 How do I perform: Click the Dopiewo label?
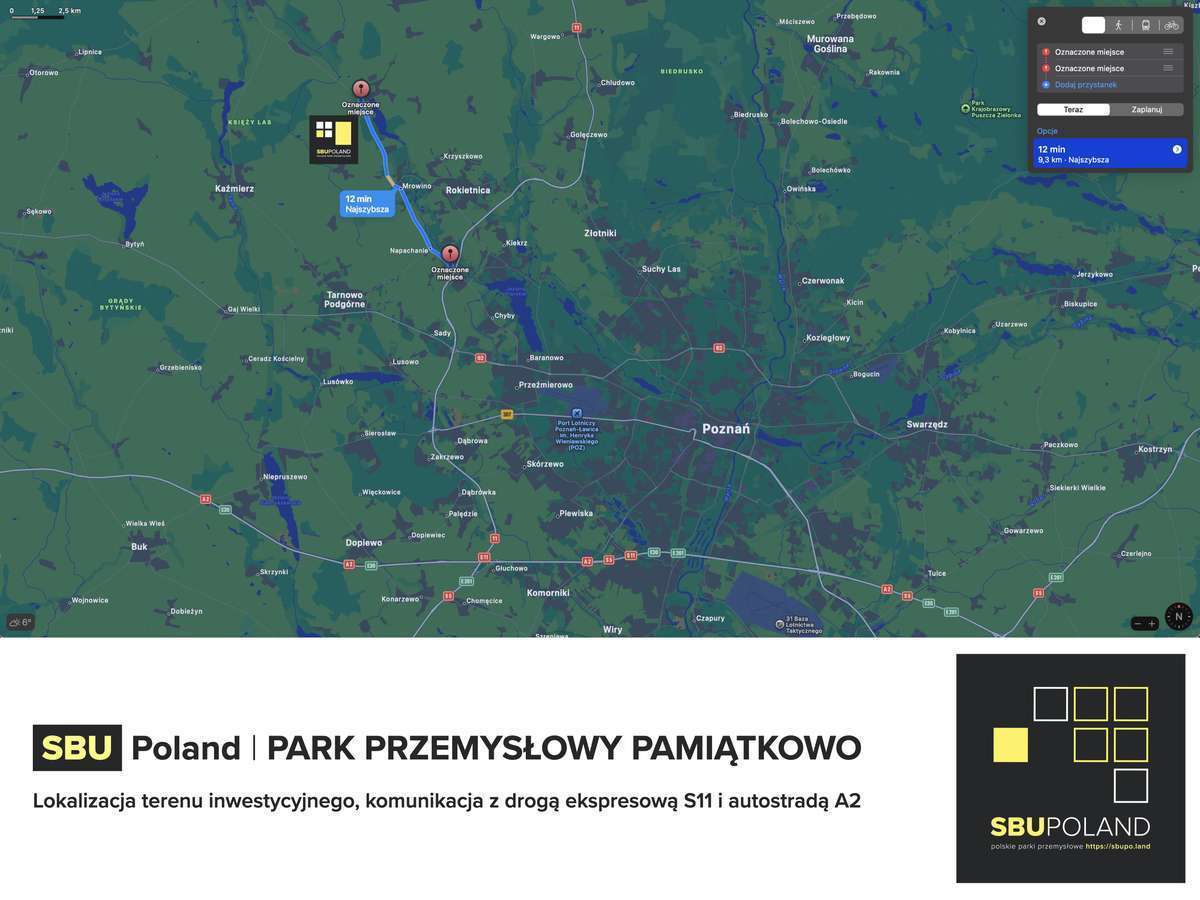pos(364,543)
